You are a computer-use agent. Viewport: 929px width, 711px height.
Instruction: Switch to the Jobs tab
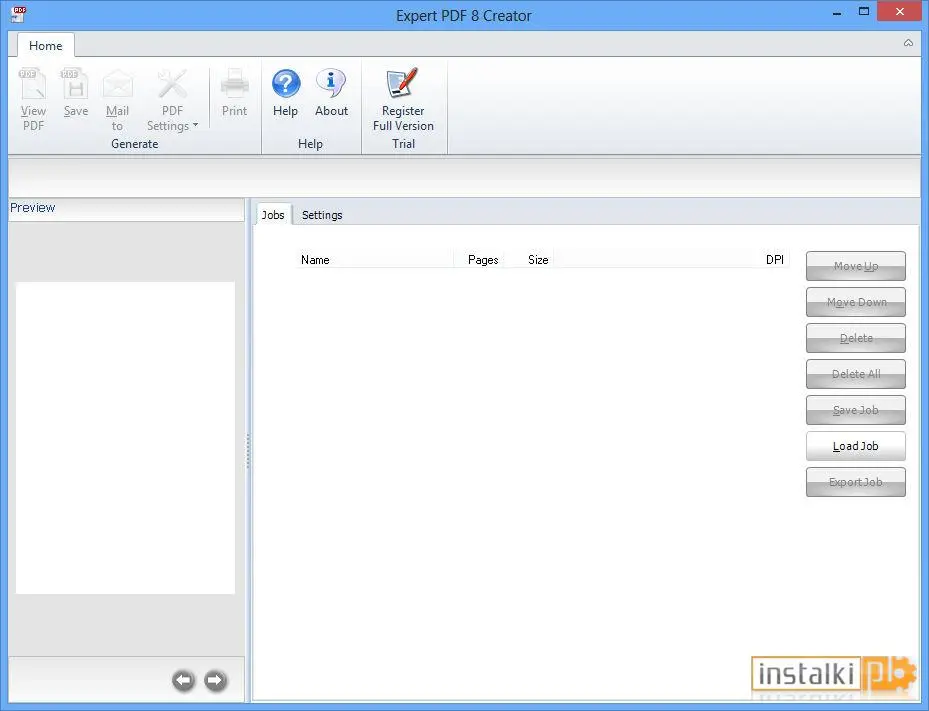[273, 214]
